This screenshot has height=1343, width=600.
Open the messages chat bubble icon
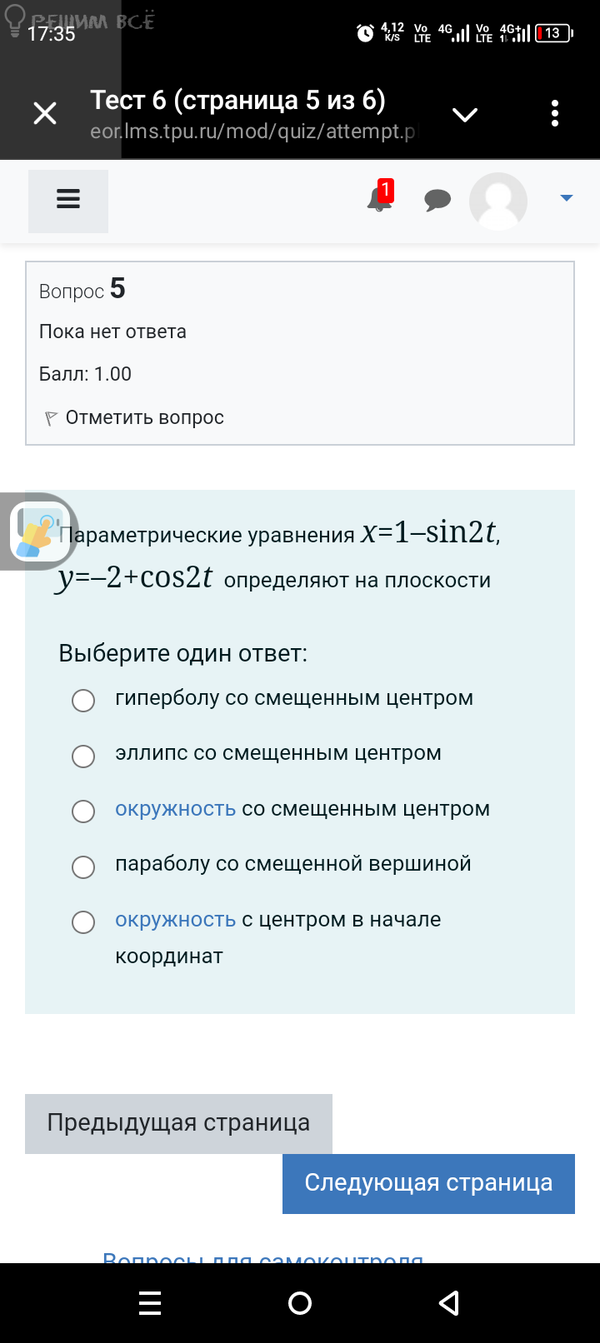coord(437,200)
